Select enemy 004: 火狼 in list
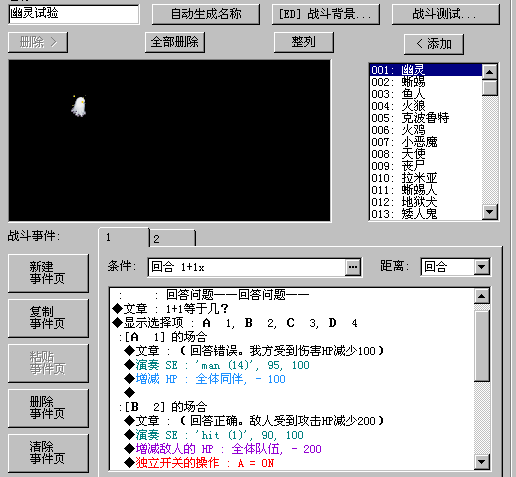This screenshot has height=477, width=516. [x=426, y=106]
